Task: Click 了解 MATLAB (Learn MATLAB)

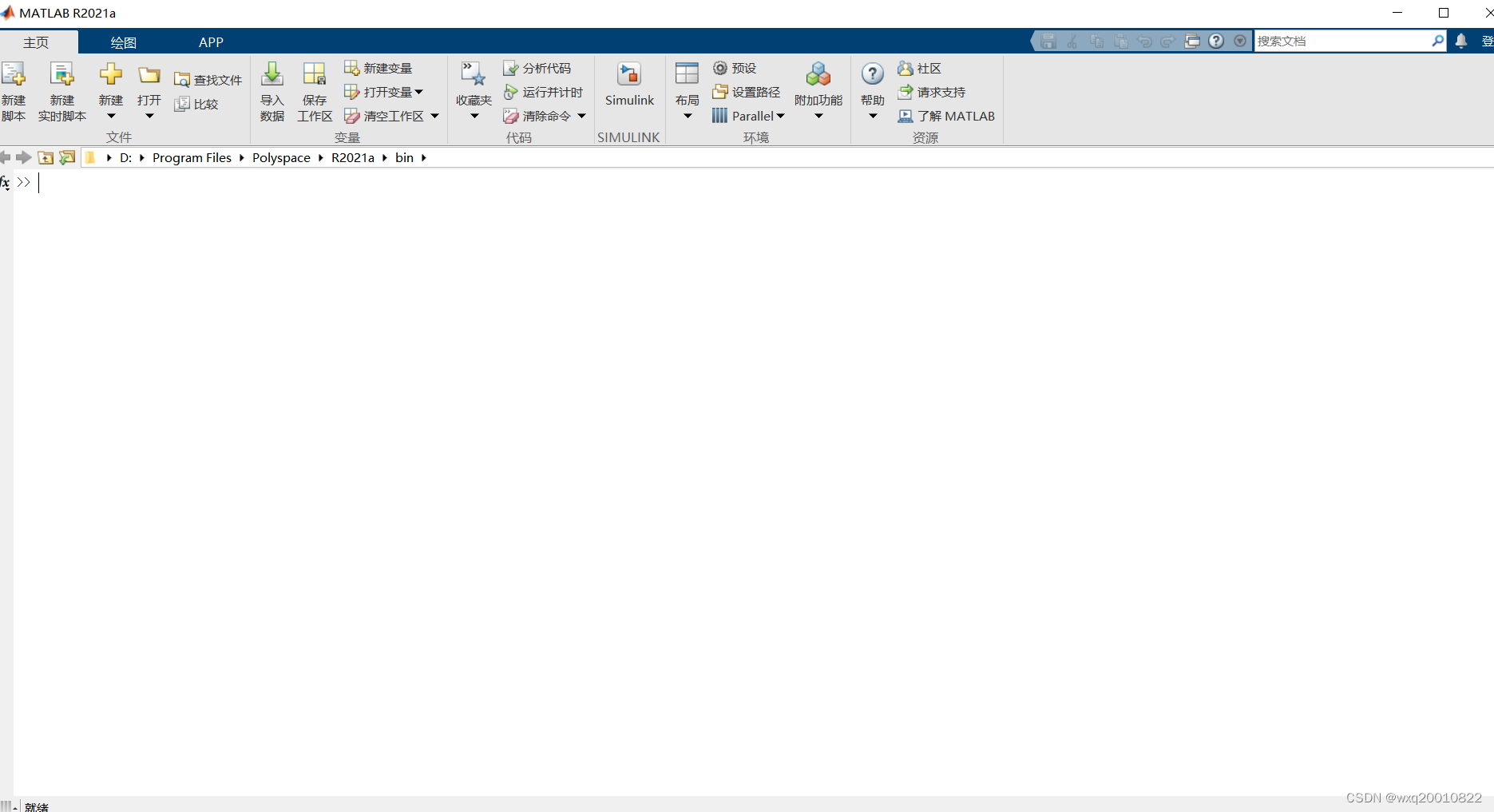Action: click(946, 116)
